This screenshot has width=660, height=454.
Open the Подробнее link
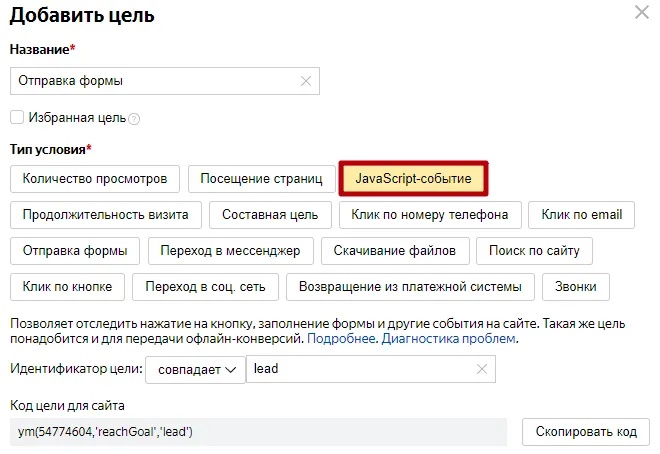point(342,339)
